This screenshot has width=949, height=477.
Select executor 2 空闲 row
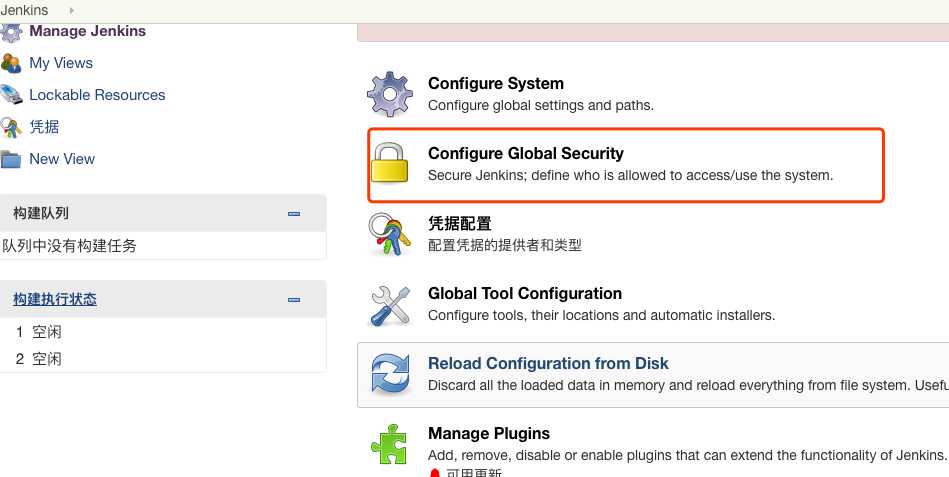(x=163, y=359)
